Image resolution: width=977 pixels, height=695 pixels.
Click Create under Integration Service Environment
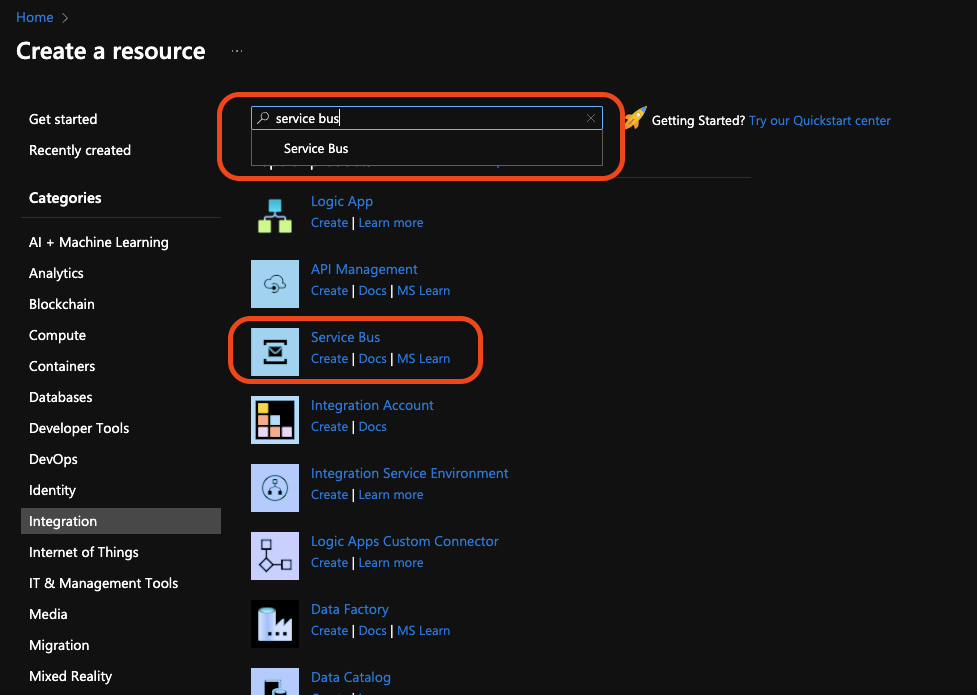click(x=330, y=494)
